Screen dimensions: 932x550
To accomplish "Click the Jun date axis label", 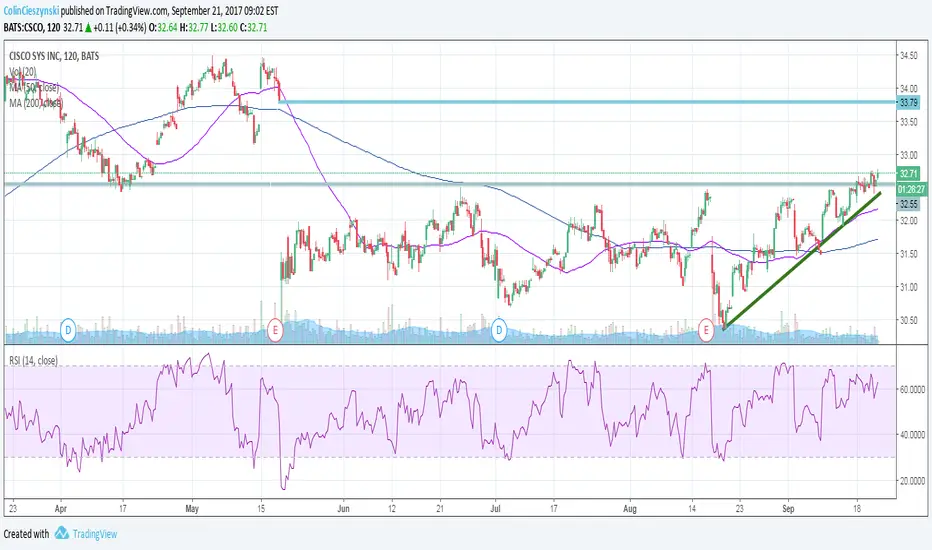I will click(343, 509).
